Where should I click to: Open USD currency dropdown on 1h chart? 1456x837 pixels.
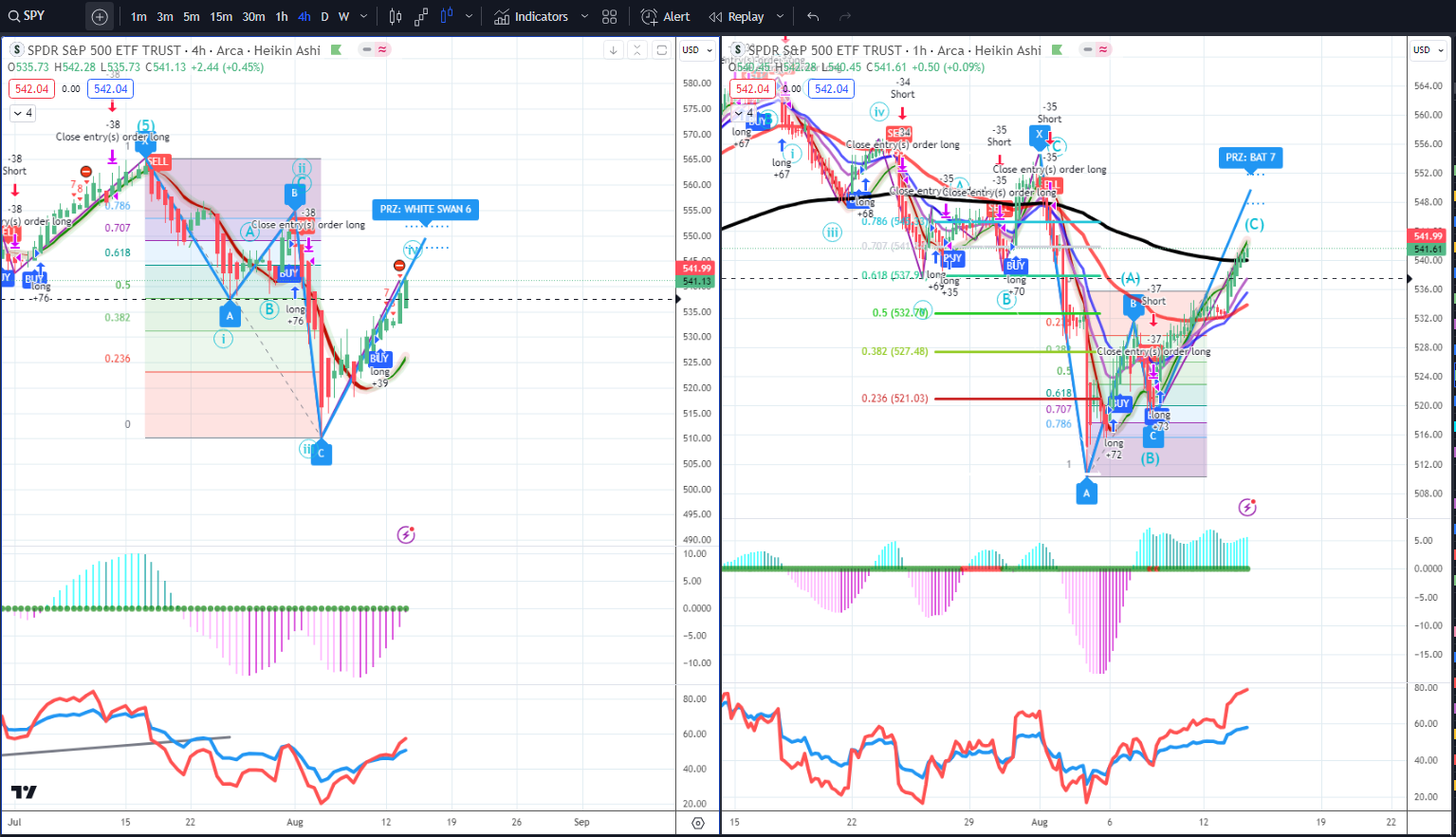(1428, 50)
